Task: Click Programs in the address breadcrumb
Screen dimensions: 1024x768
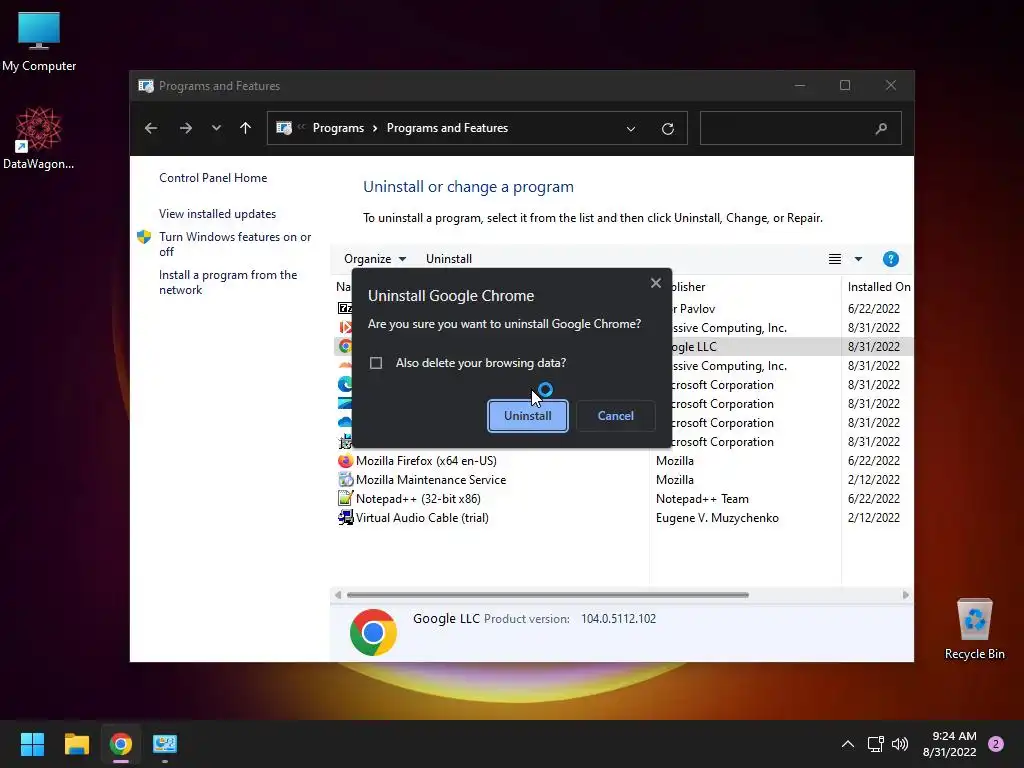Action: click(x=338, y=128)
